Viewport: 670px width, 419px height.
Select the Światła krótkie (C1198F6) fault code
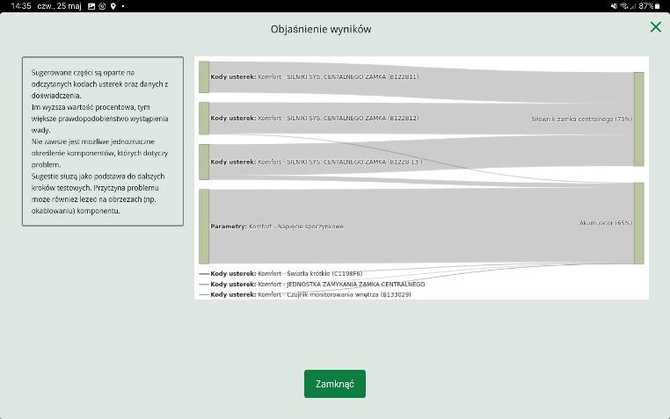coord(286,273)
